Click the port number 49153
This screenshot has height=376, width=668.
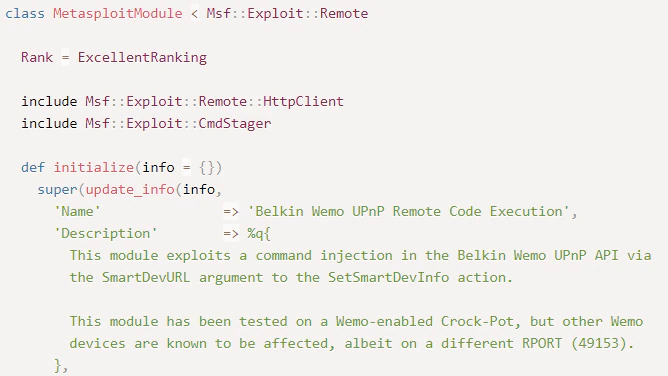point(599,344)
